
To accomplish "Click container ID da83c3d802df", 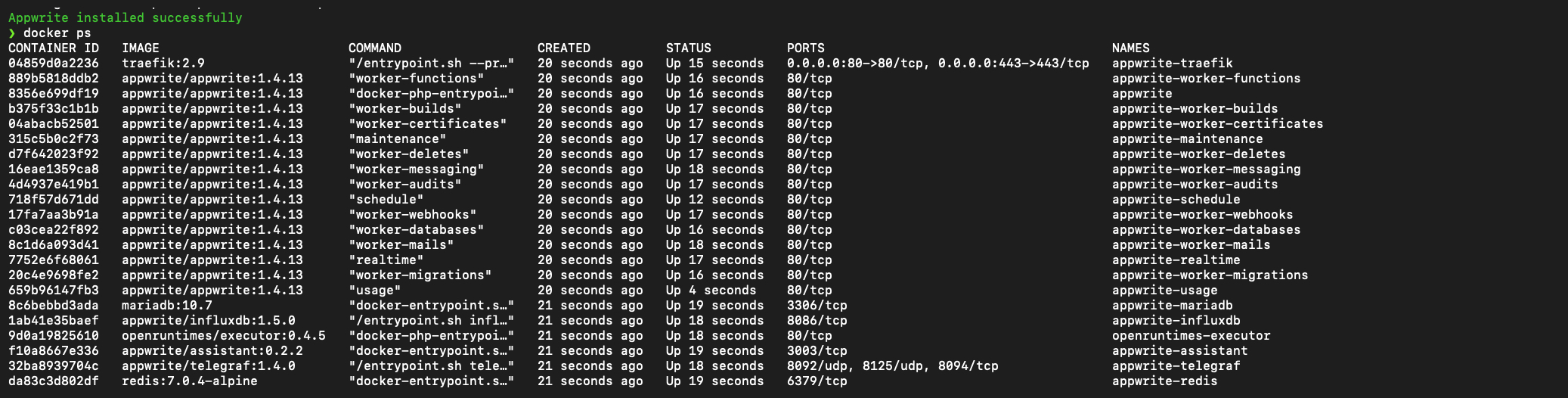I will click(53, 381).
